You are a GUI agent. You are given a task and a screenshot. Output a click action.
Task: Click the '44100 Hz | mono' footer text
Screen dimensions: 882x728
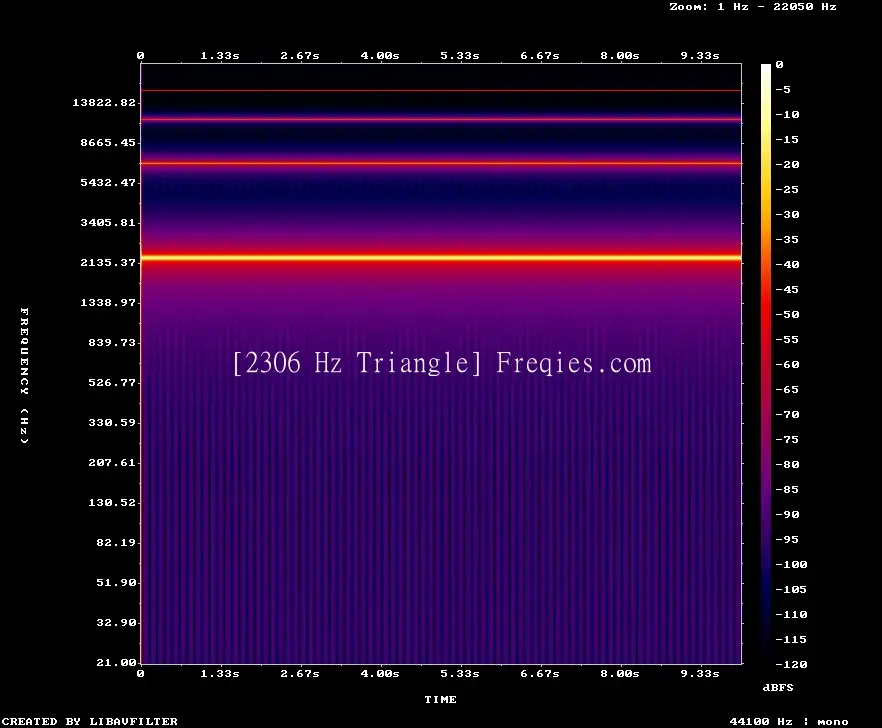789,721
